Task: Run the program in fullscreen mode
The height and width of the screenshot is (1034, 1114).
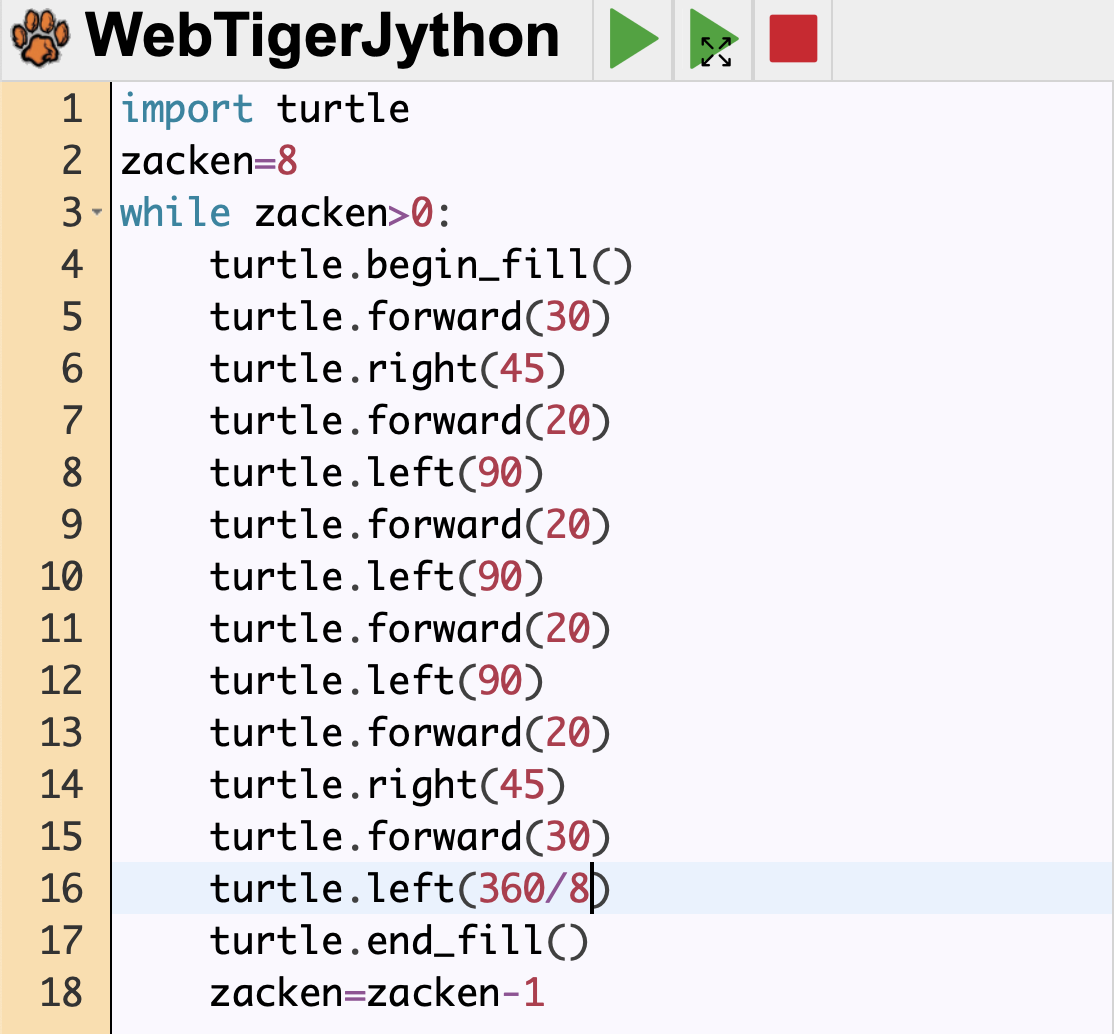Action: (714, 40)
